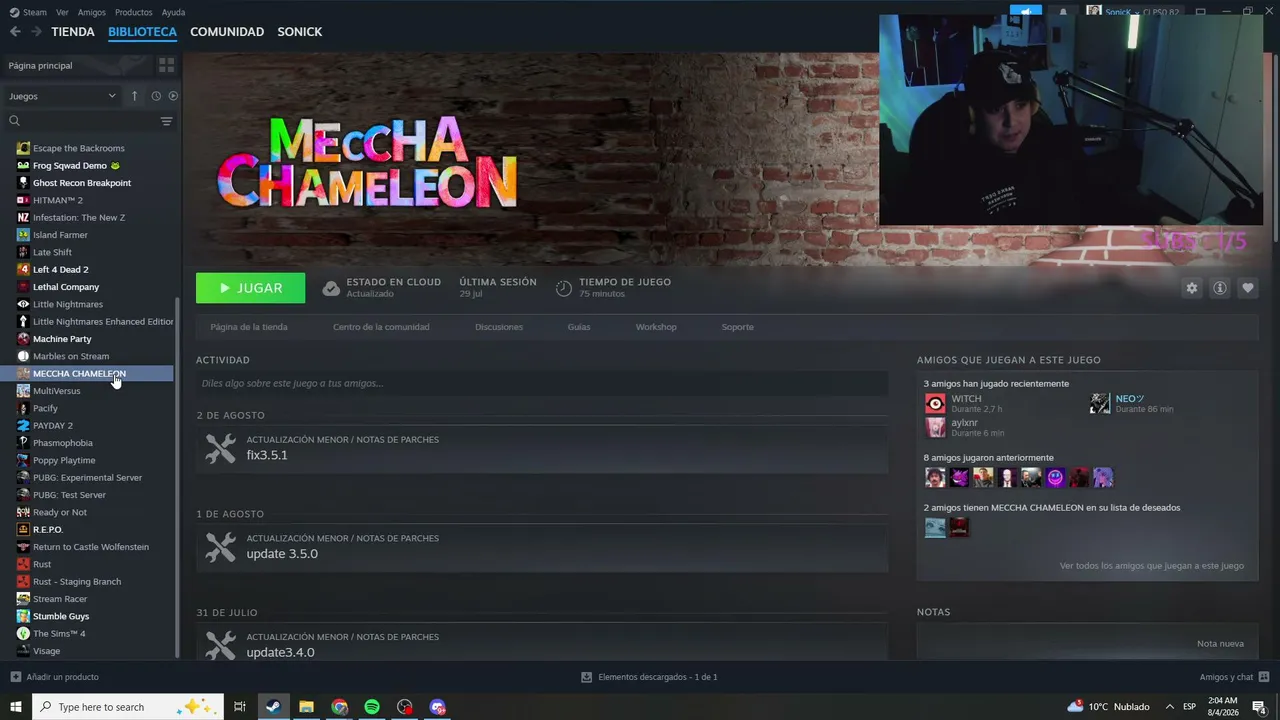
Task: Open Google Chrome from the taskbar
Action: pos(339,707)
